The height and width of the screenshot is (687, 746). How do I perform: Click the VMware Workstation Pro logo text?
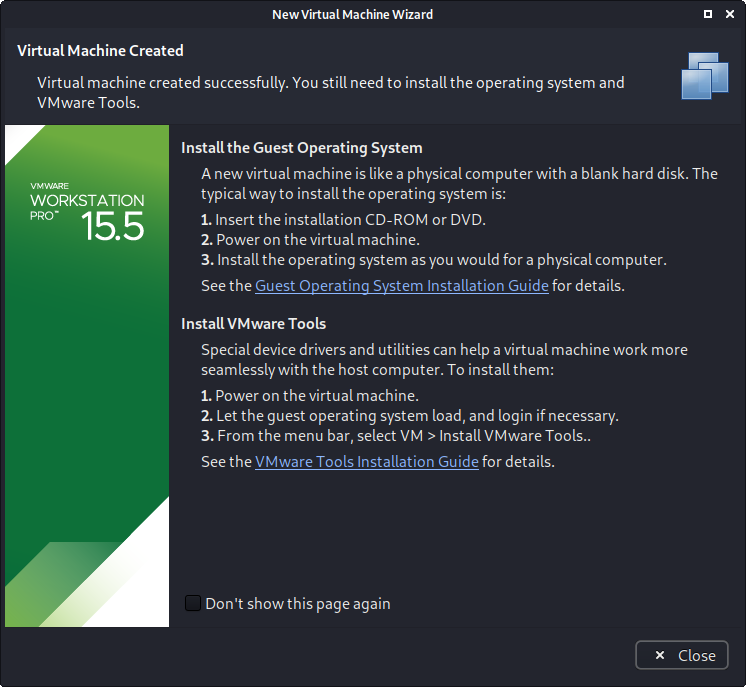point(88,201)
